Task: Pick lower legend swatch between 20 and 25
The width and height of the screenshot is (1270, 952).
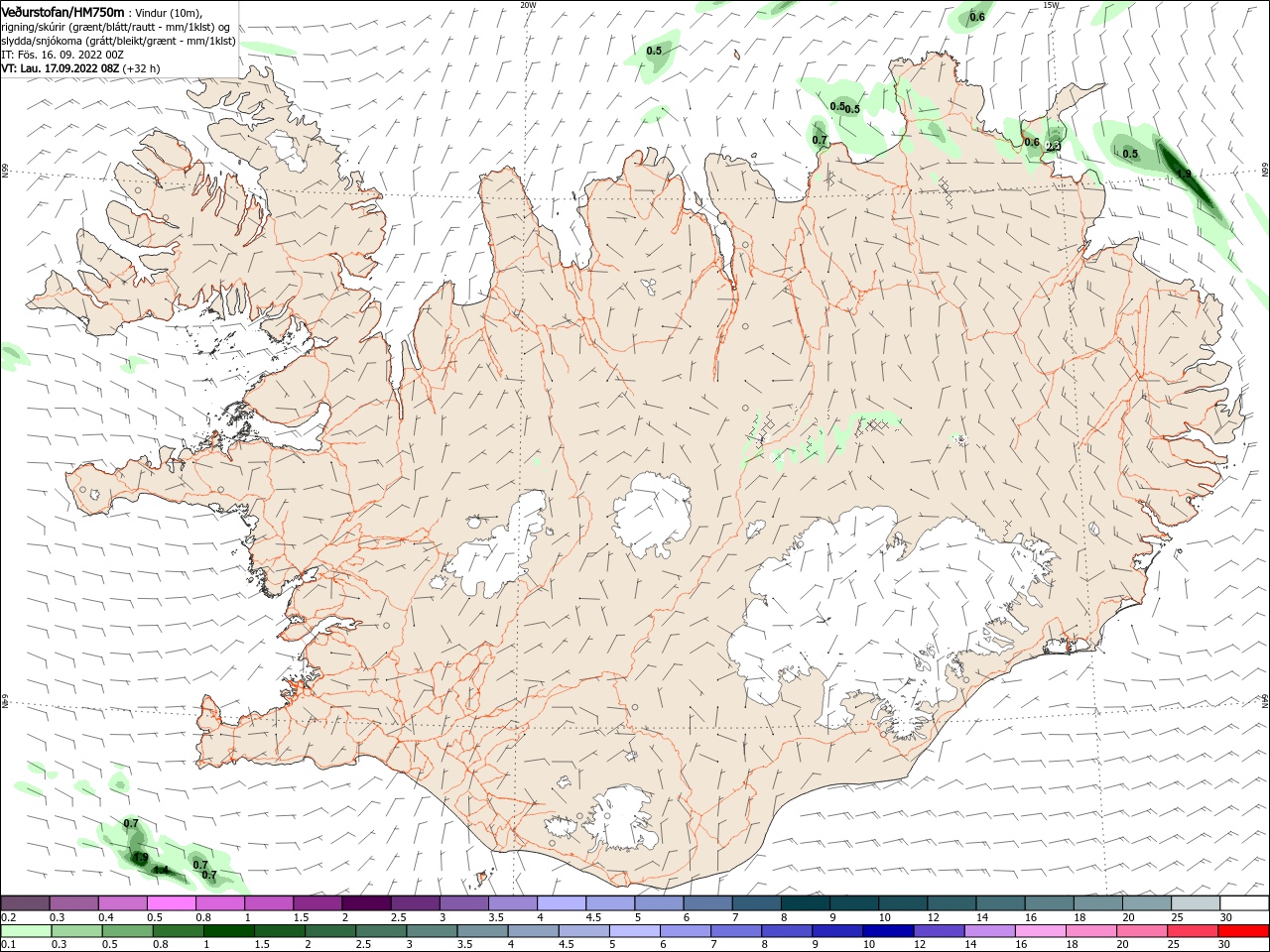Action: point(1141,931)
